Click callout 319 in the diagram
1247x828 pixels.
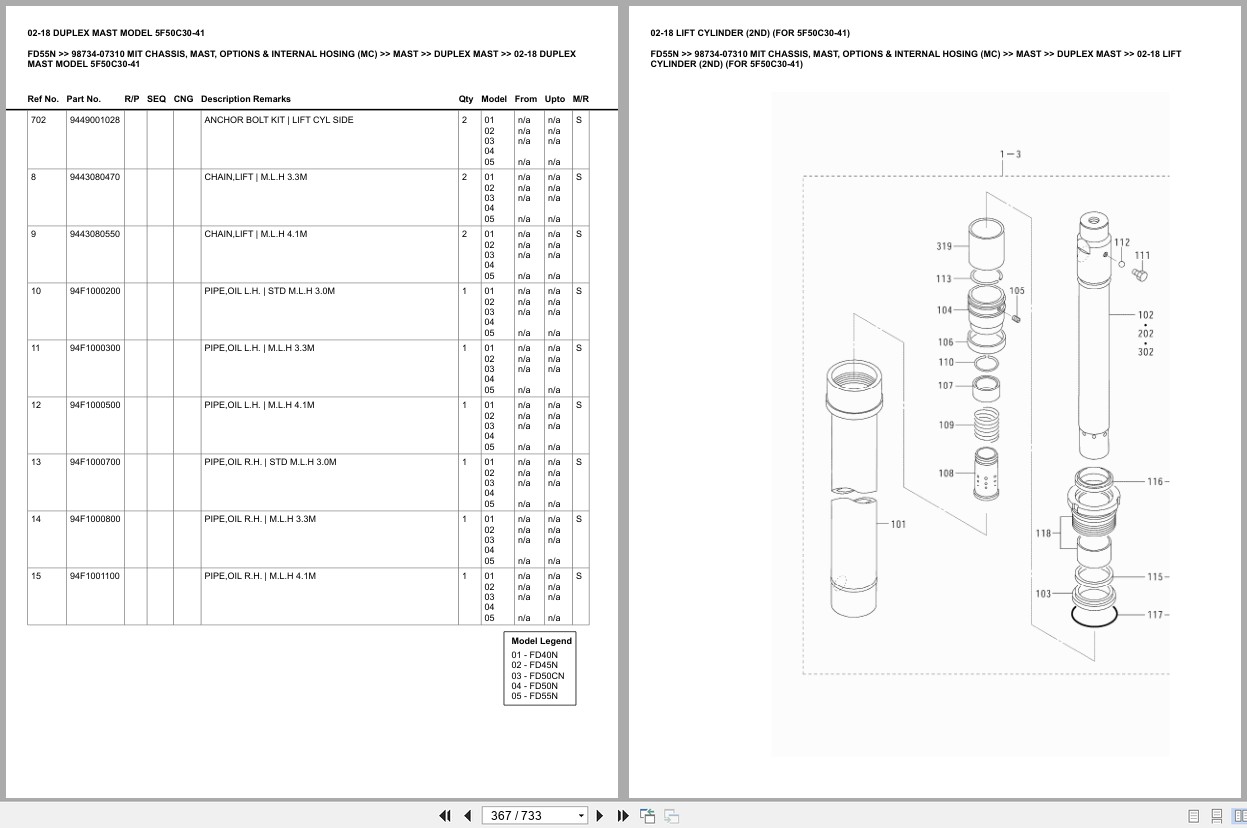click(x=944, y=246)
